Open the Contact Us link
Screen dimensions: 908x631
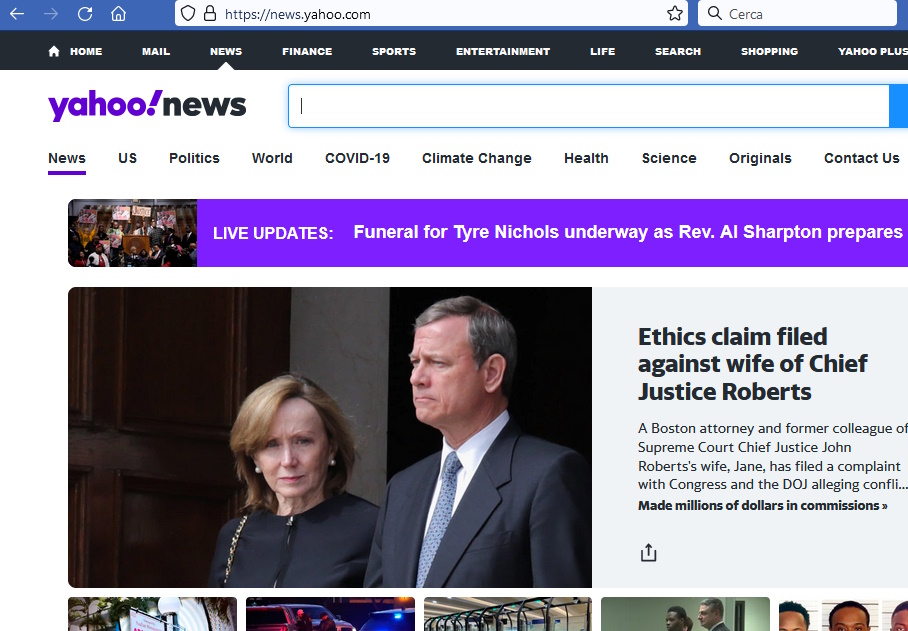(x=862, y=158)
